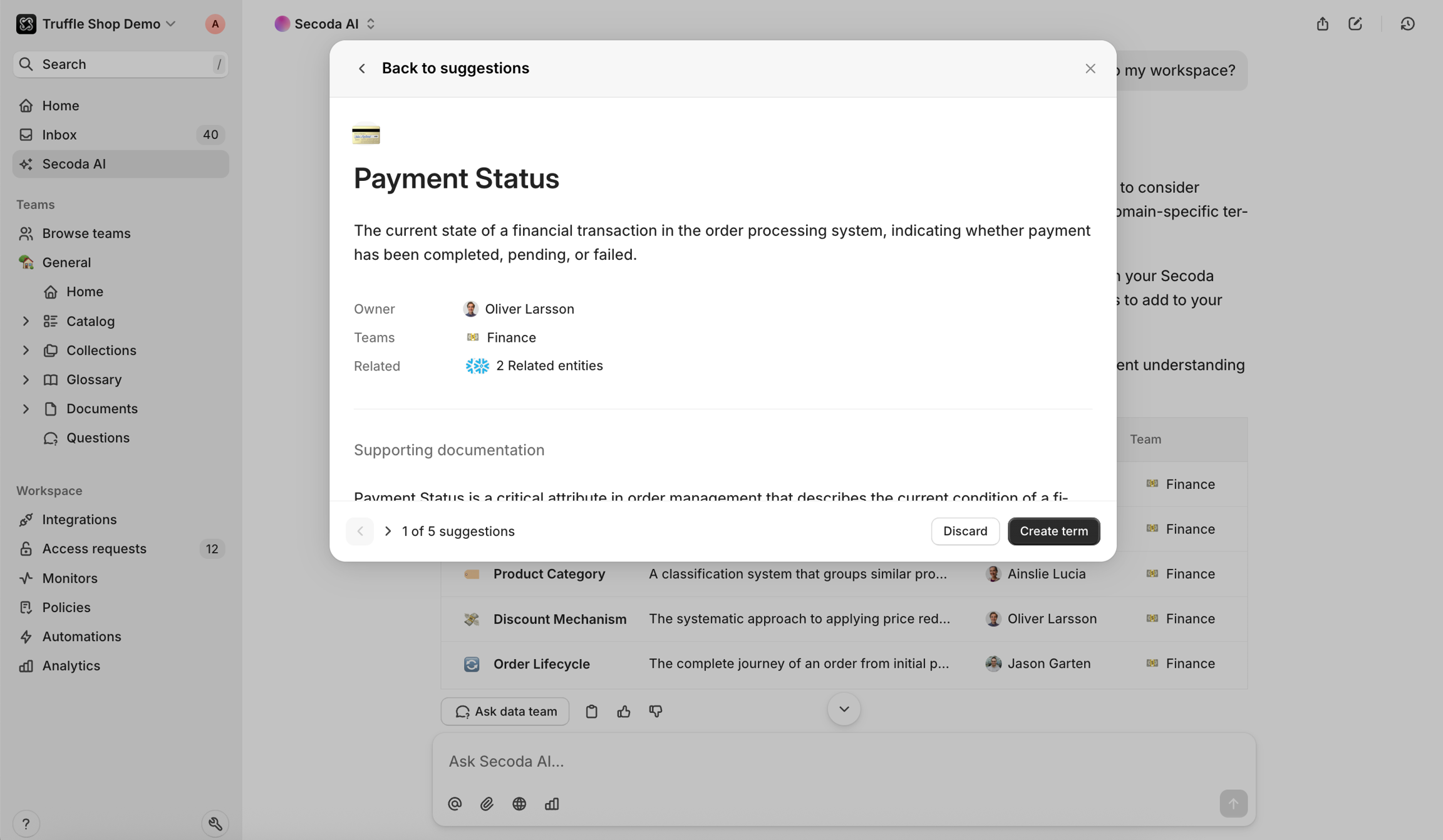This screenshot has width=1443, height=840.
Task: Click the Ask Secoda AI input field
Action: (x=814, y=761)
